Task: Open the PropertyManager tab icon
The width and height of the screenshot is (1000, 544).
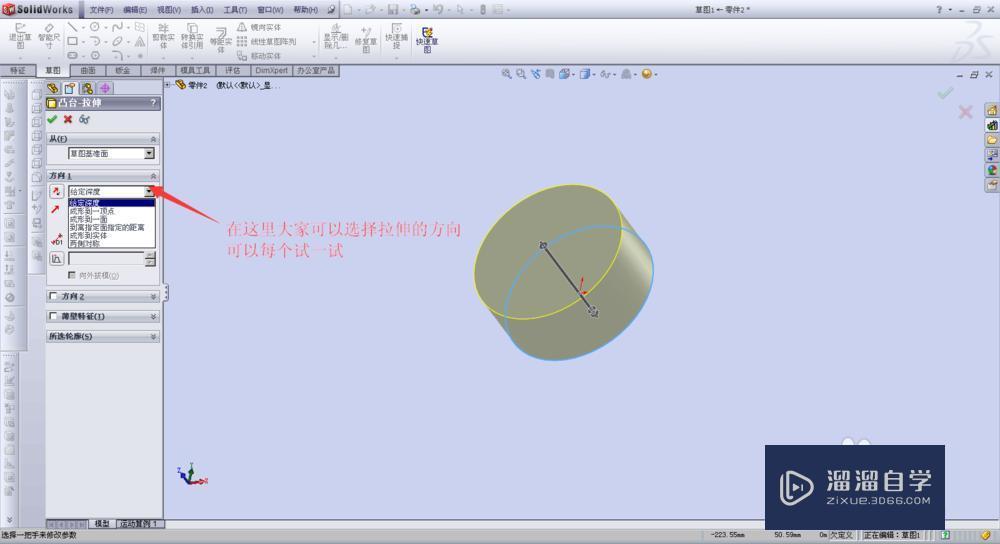Action: pos(70,88)
